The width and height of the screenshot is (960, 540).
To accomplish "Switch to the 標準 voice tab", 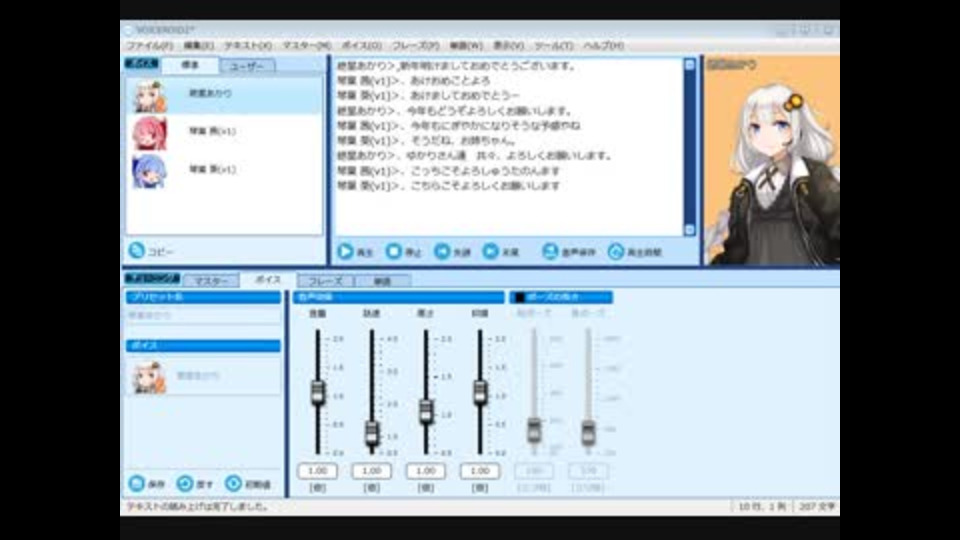I will (x=190, y=65).
